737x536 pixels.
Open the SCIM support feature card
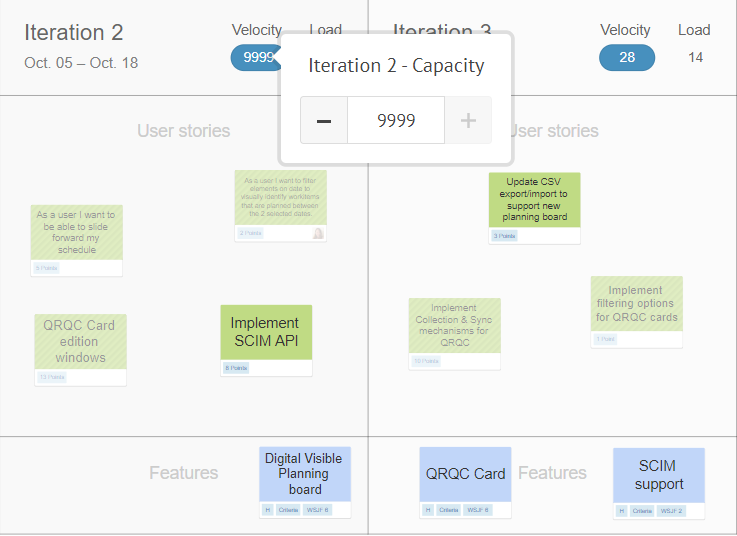point(659,483)
